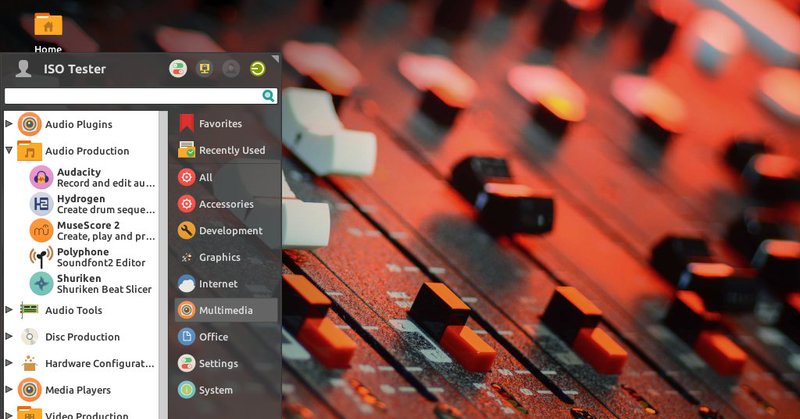
Task: Select the Development category
Action: coord(227,230)
